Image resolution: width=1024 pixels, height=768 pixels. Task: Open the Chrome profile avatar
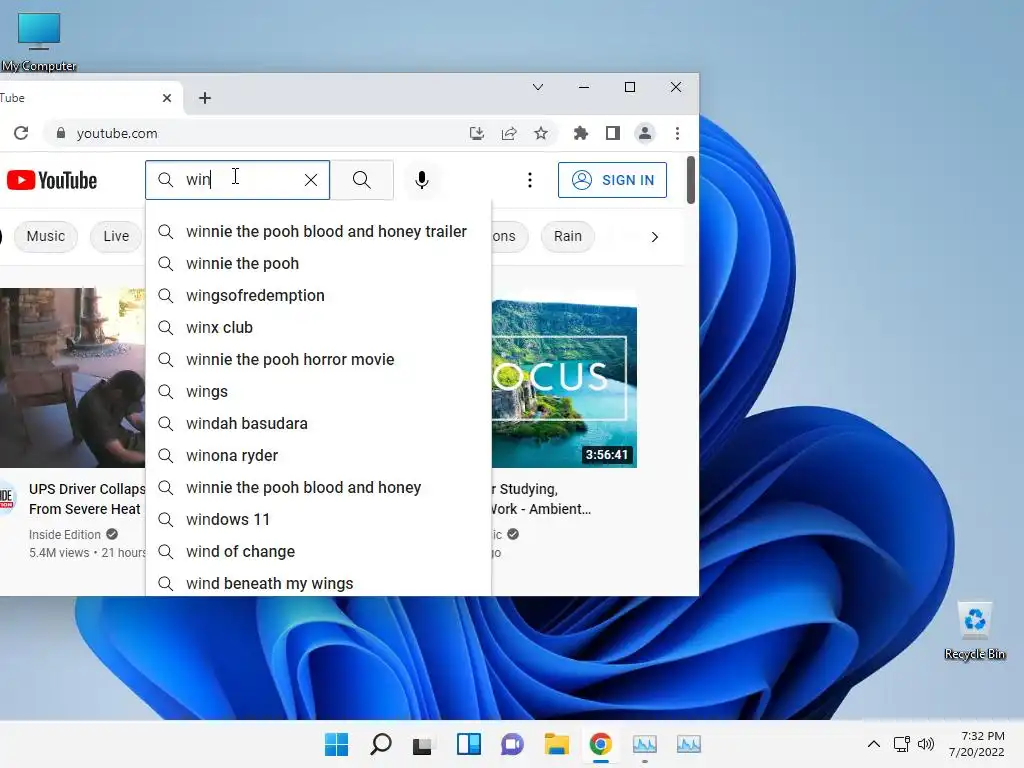[x=645, y=133]
